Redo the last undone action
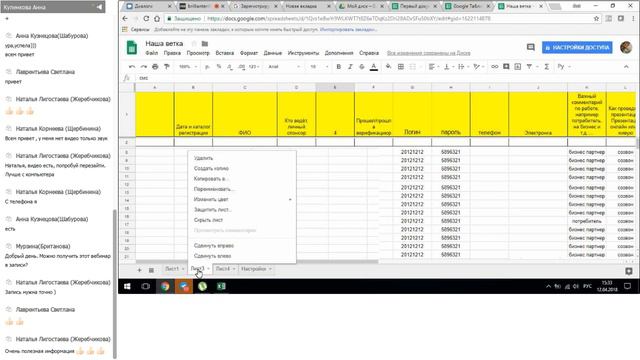 (x=143, y=67)
